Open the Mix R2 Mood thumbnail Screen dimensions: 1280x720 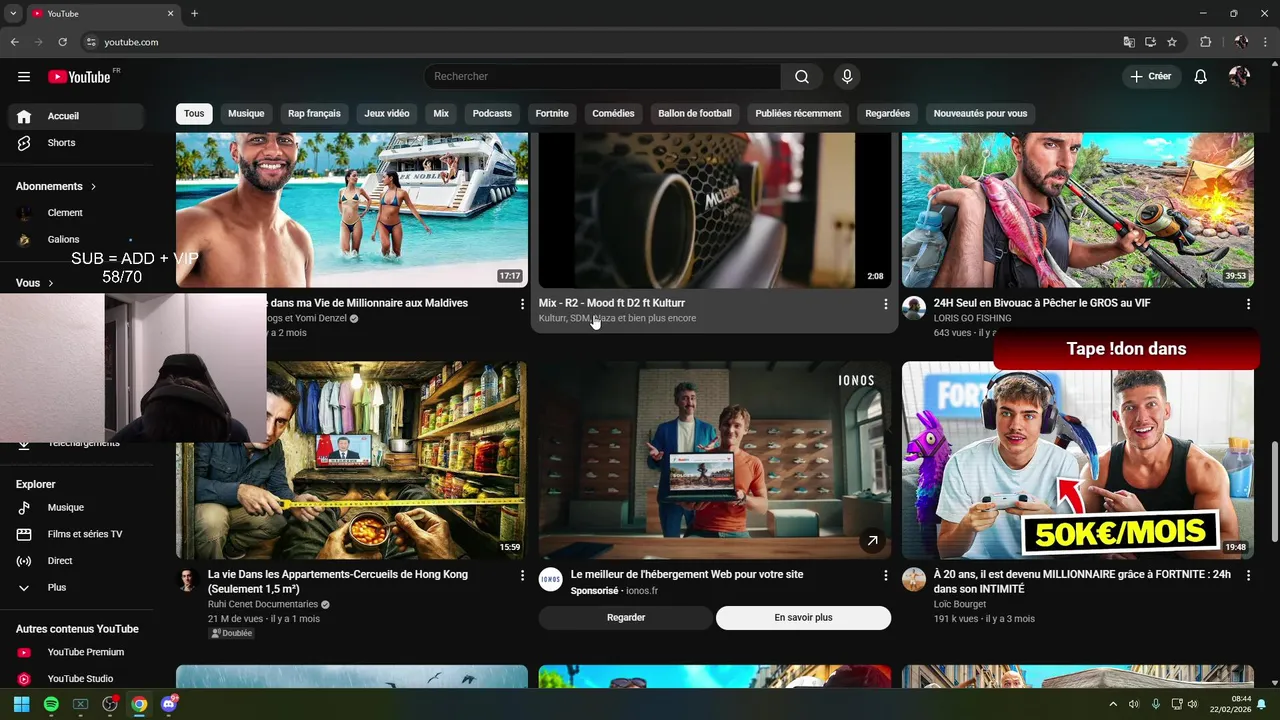(714, 210)
